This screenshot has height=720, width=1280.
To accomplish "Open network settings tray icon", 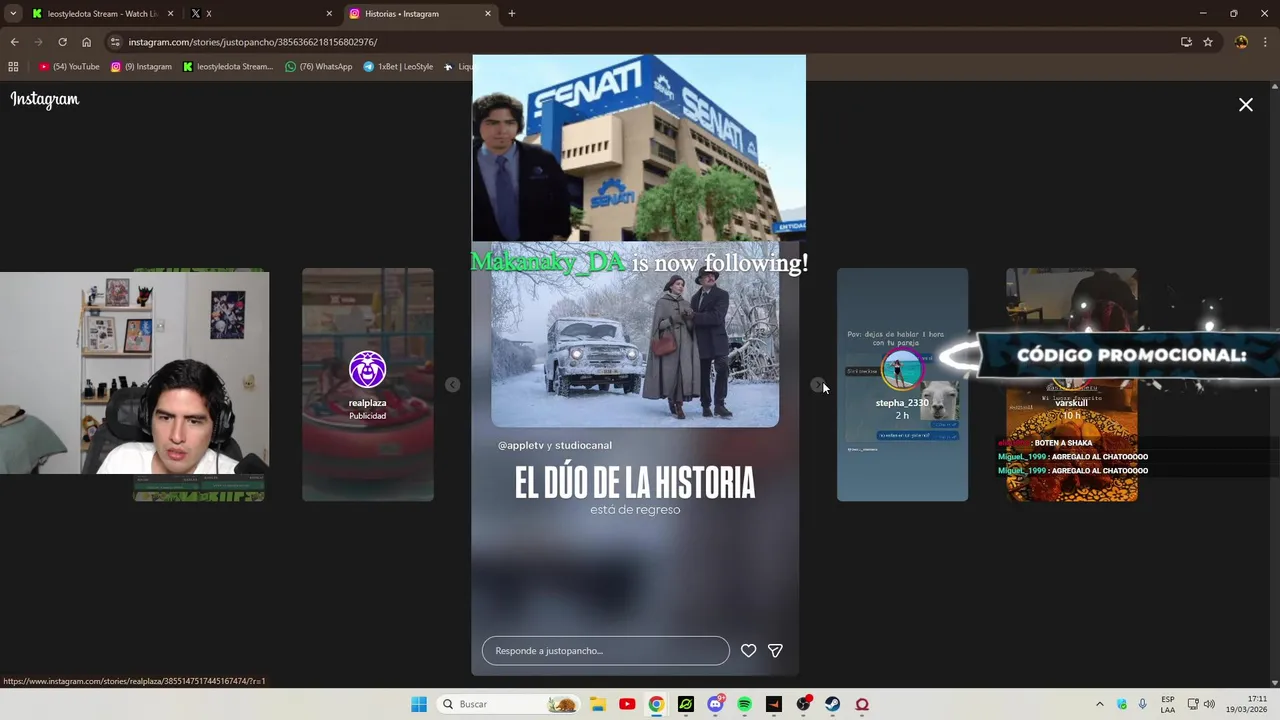I will [1193, 704].
